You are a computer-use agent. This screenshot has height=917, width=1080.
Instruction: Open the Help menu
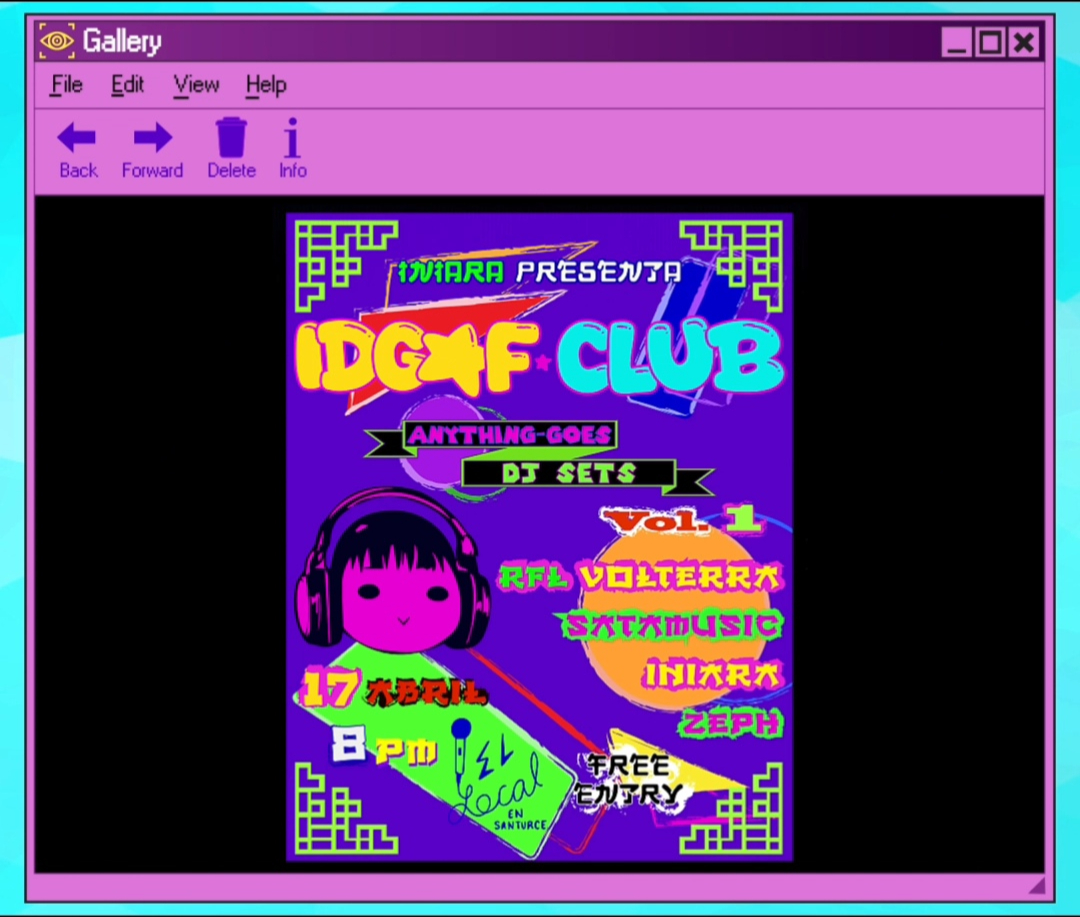pos(266,85)
